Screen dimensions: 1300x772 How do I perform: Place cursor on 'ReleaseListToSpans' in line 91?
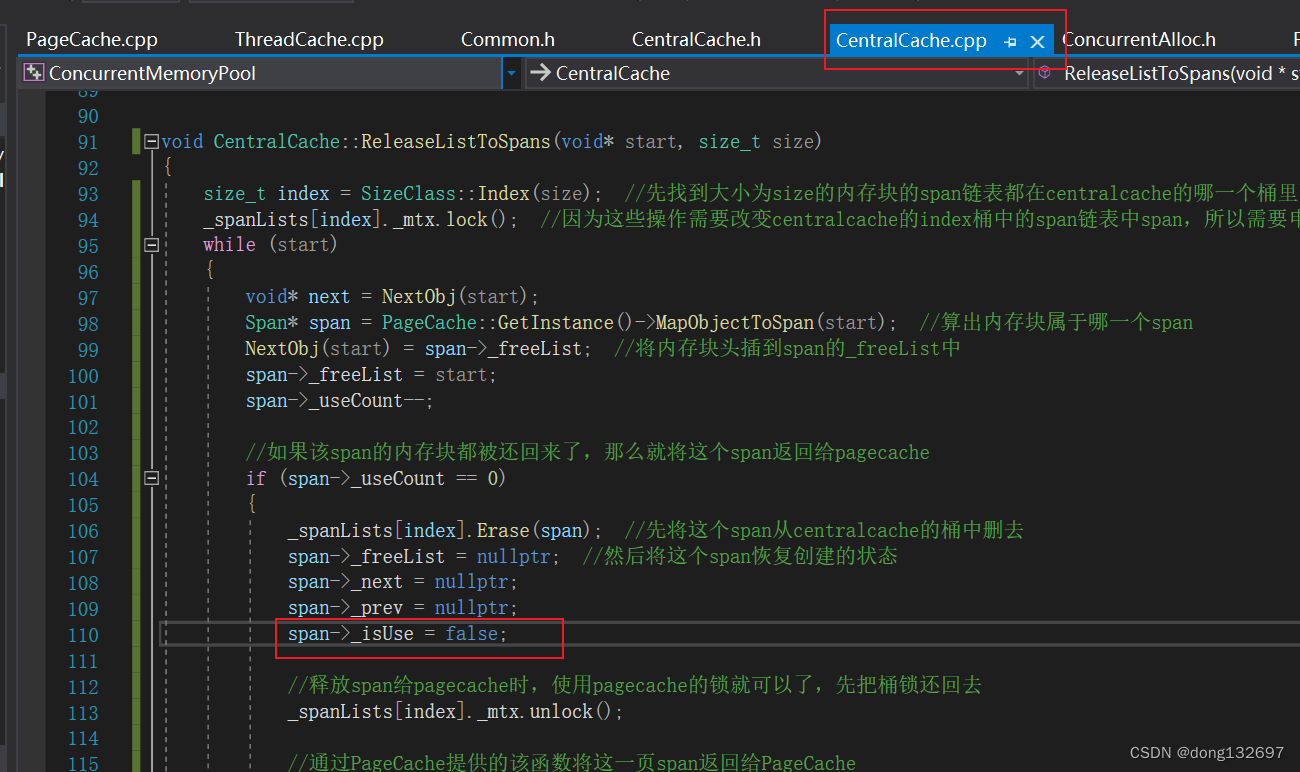coord(456,142)
